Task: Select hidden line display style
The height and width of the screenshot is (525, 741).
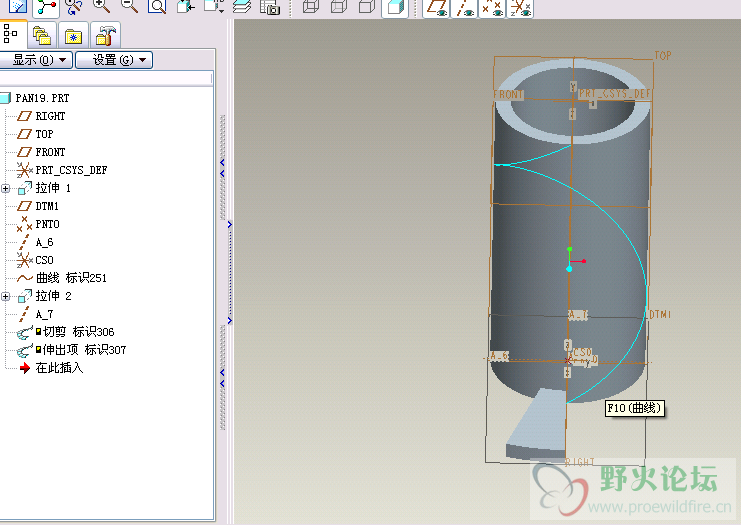Action: click(x=339, y=7)
